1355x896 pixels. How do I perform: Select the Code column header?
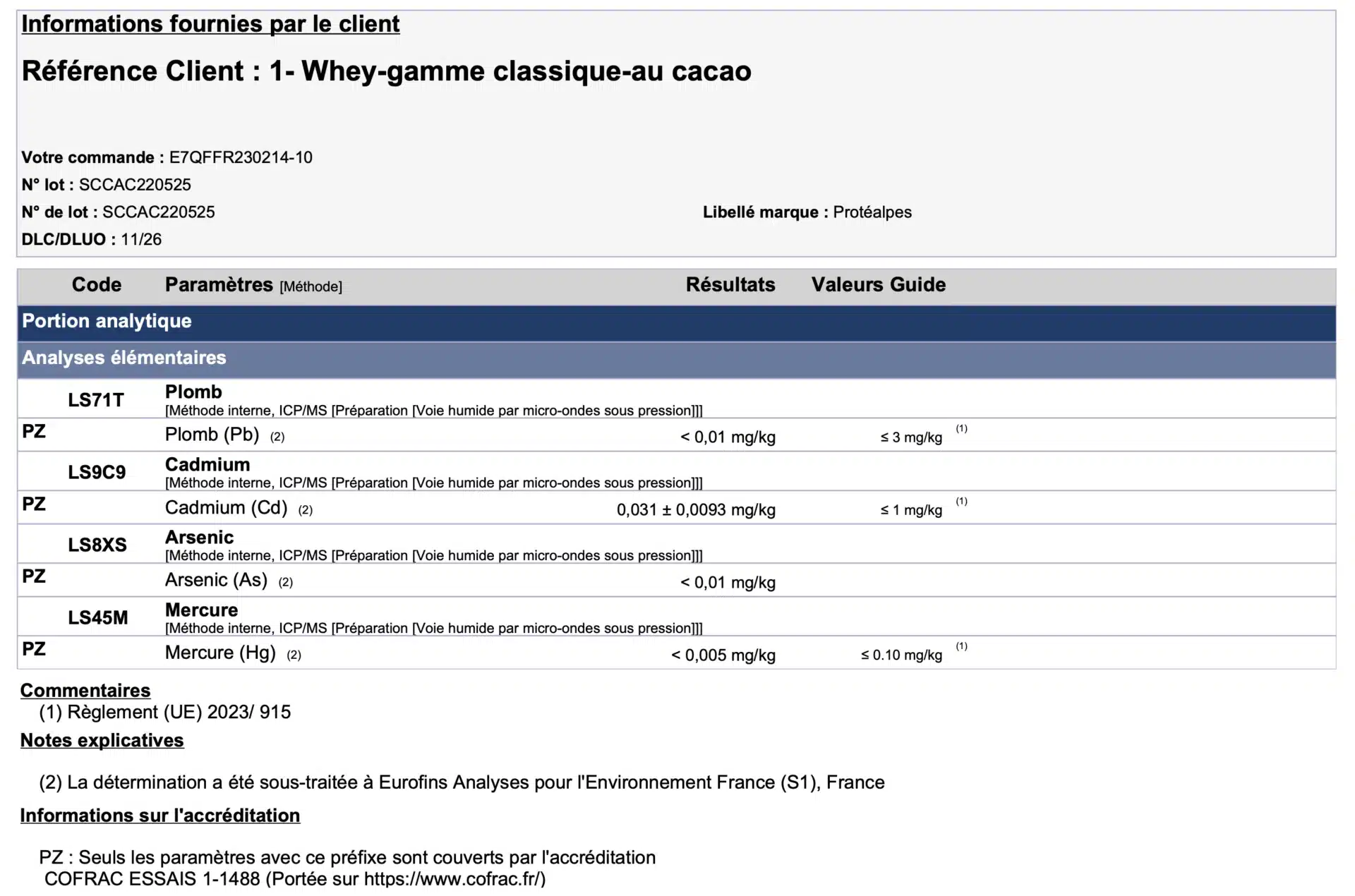97,285
